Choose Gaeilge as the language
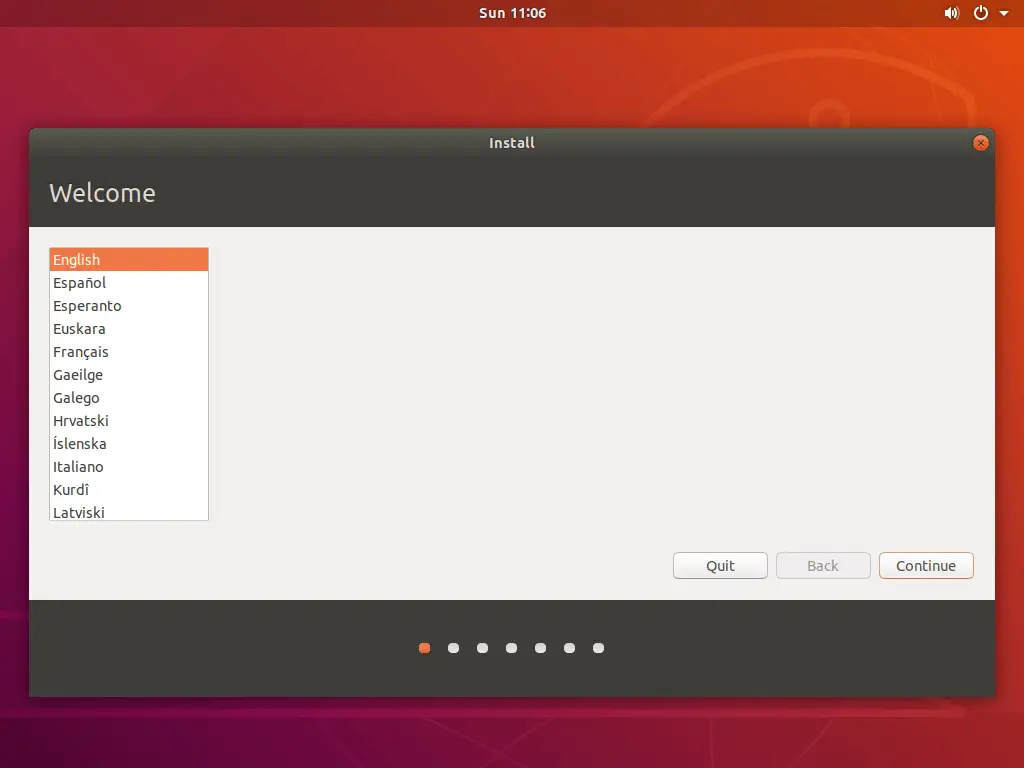Image resolution: width=1024 pixels, height=768 pixels. coord(129,374)
